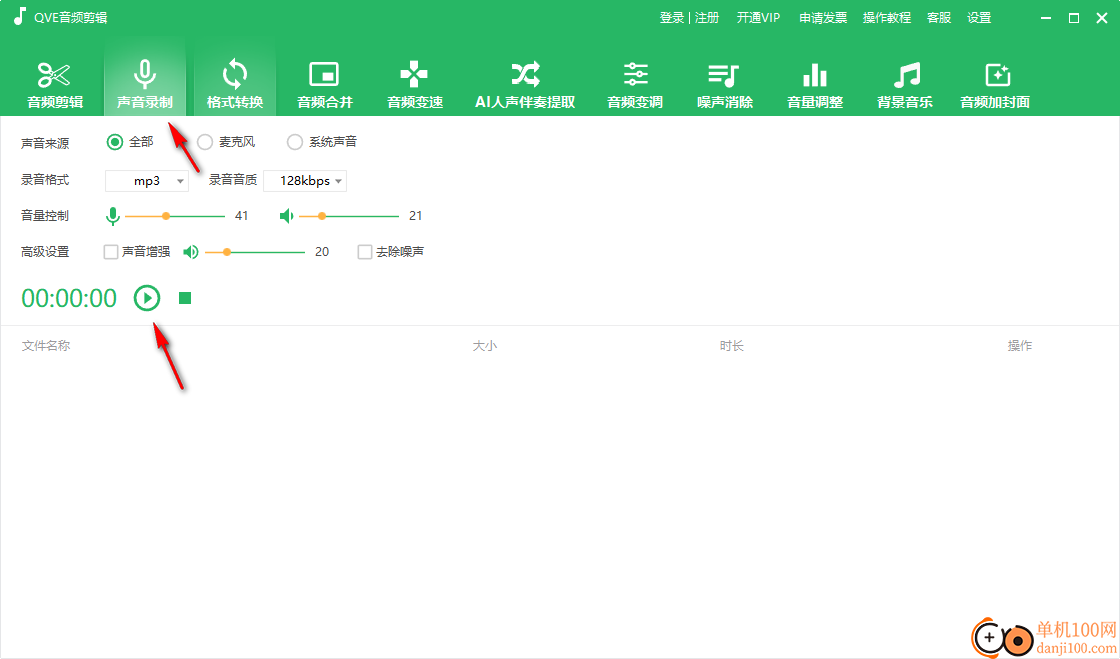Screen dimensions: 1120x659
Task: Open the 背景音乐 background music tool
Action: (x=905, y=85)
